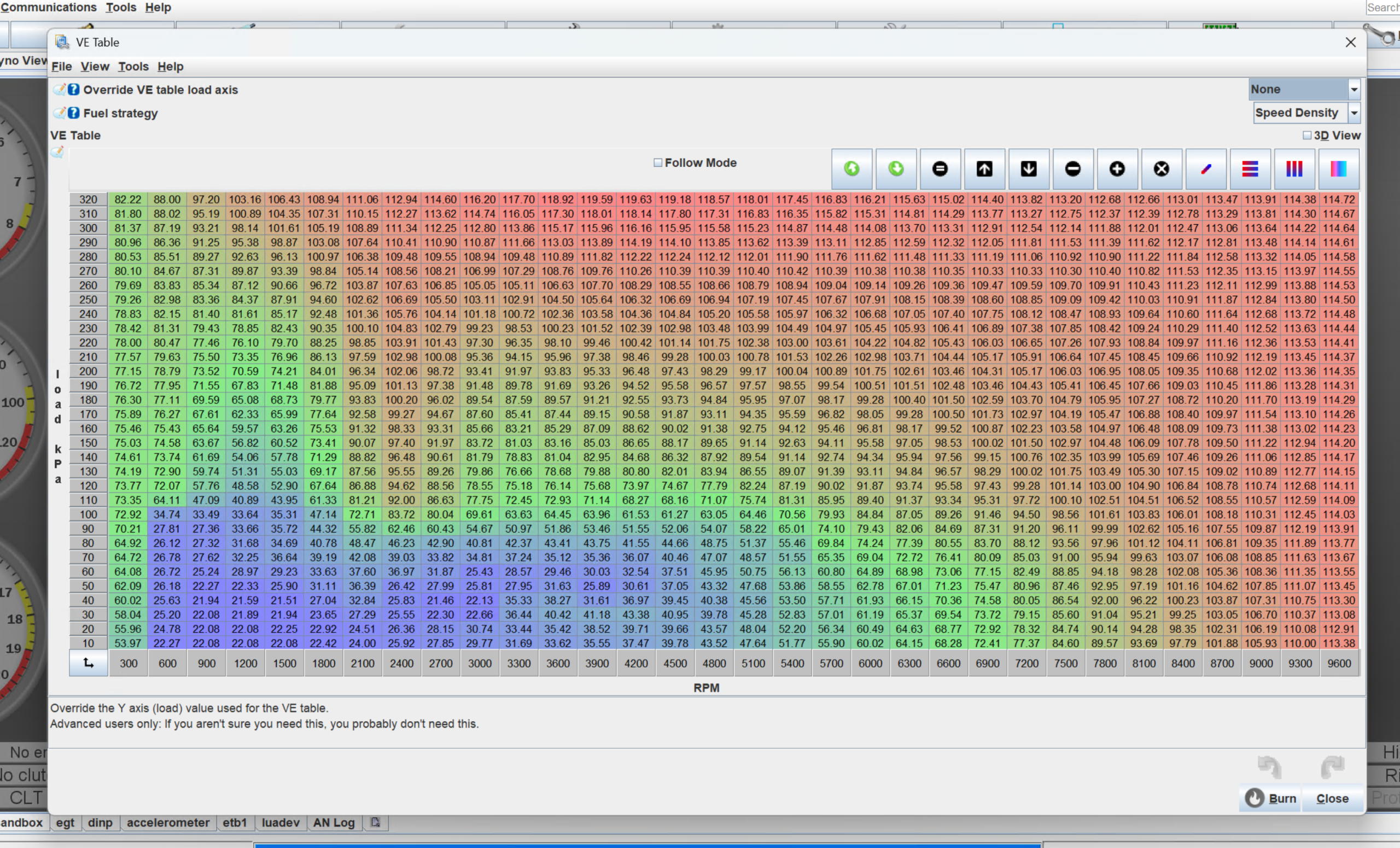The image size is (1400, 848).
Task: Select the interpolate (pencil) tool
Action: tap(1206, 169)
